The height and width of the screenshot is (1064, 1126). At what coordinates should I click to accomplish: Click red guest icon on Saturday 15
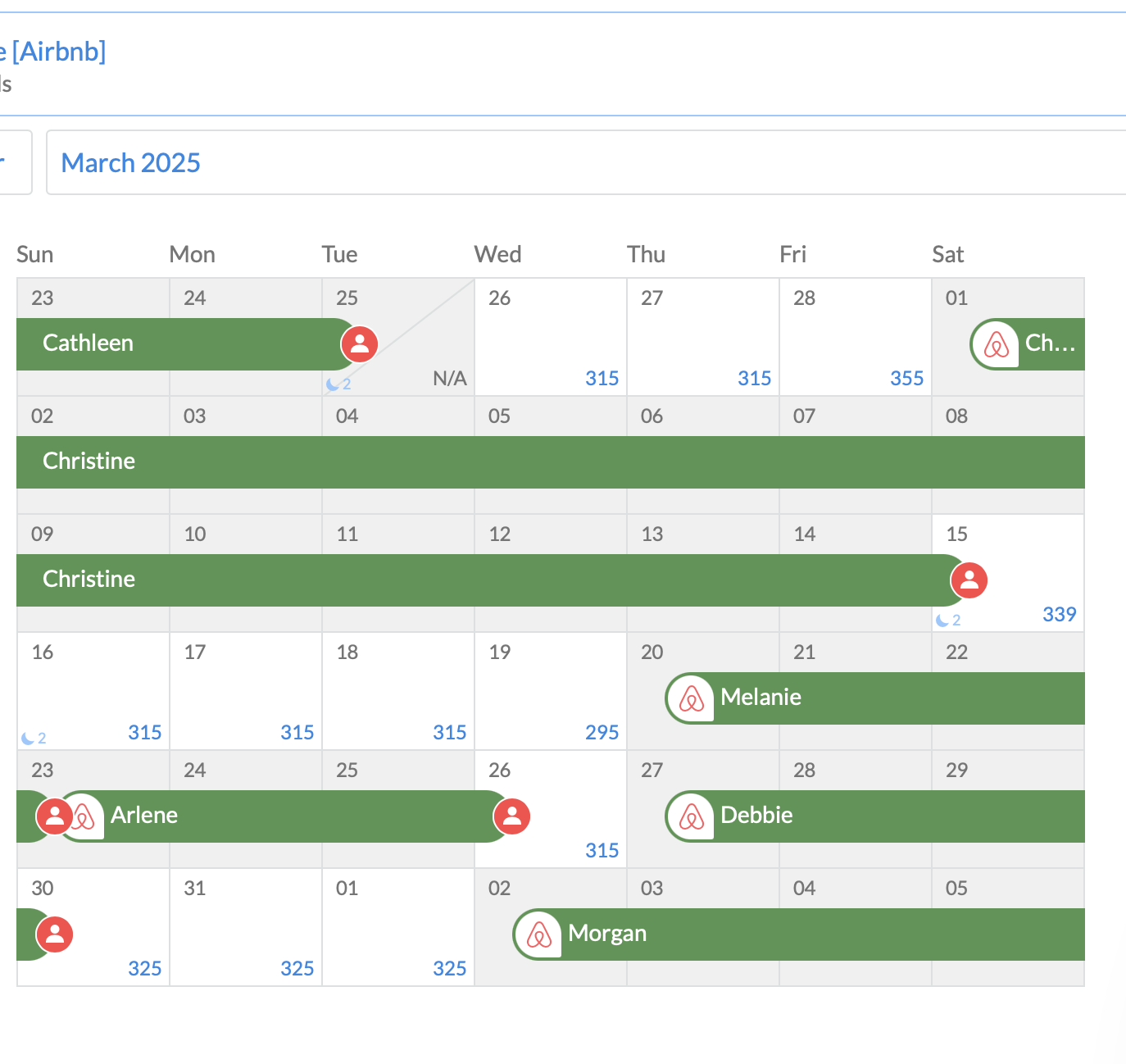pyautogui.click(x=969, y=580)
